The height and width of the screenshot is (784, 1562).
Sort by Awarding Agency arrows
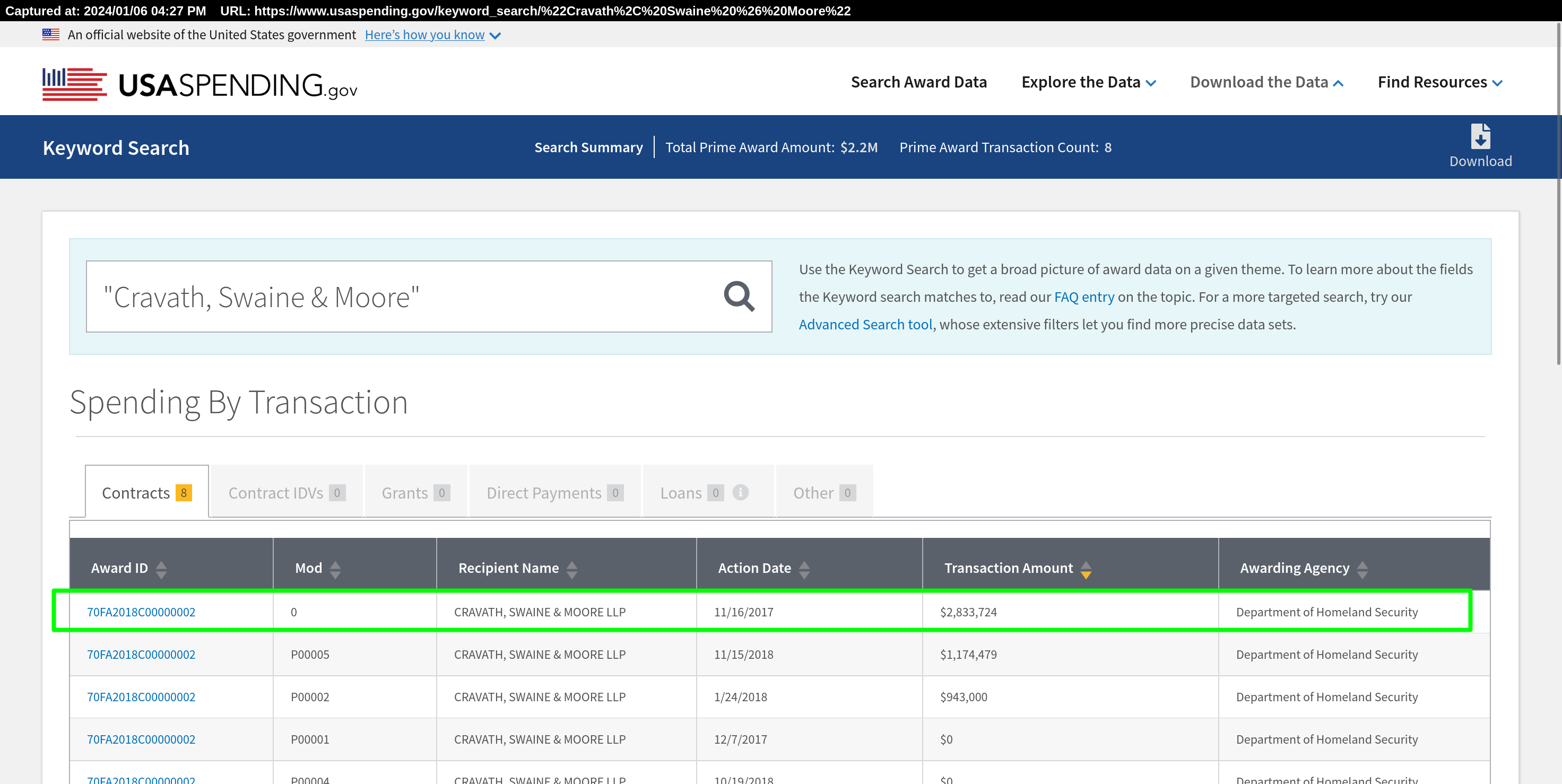click(1363, 569)
